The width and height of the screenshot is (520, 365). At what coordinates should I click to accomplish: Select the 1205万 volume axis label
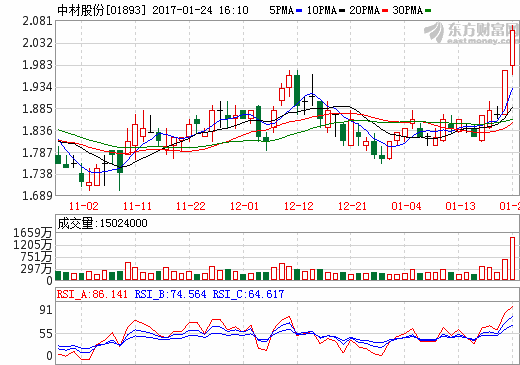tap(33, 245)
